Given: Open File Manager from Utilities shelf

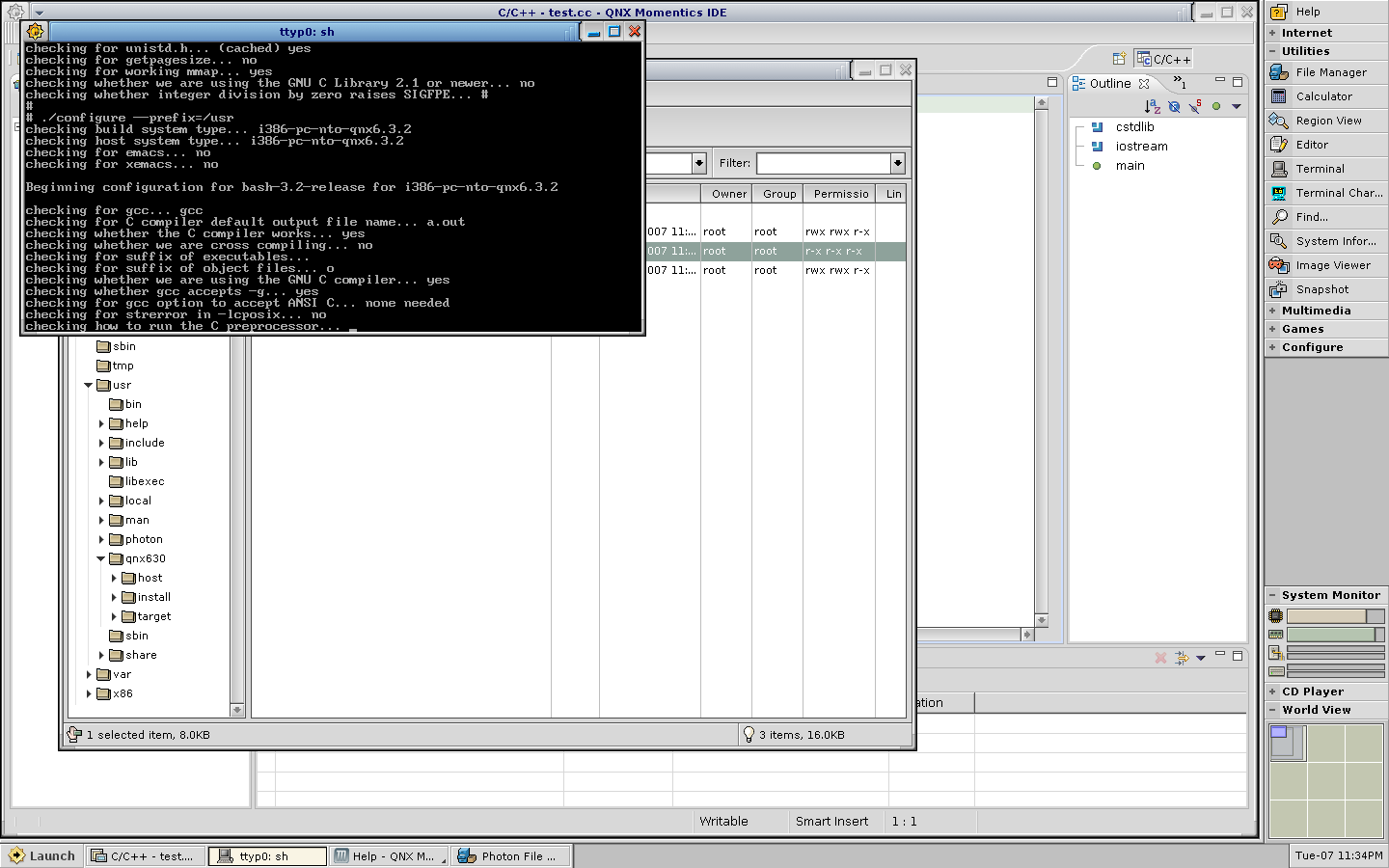Looking at the screenshot, I should click(1326, 72).
